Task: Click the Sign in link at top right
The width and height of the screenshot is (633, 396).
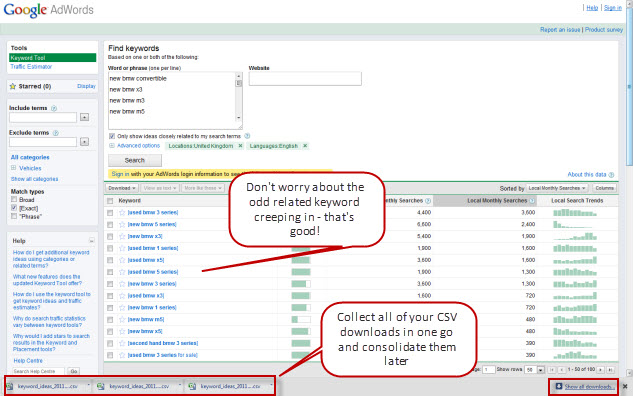Action: 613,8
